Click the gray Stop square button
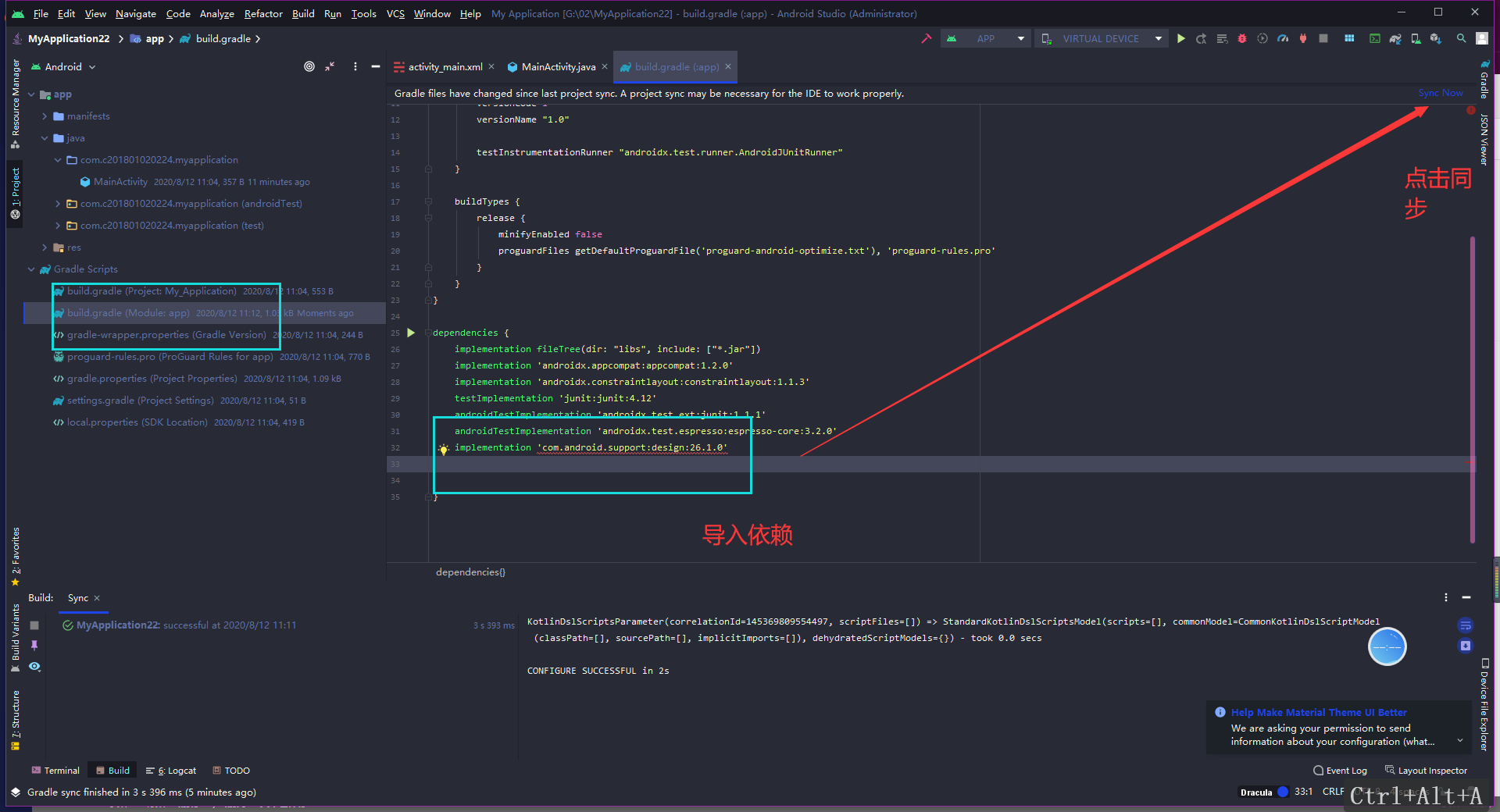Viewport: 1500px width, 812px height. pos(1323,38)
